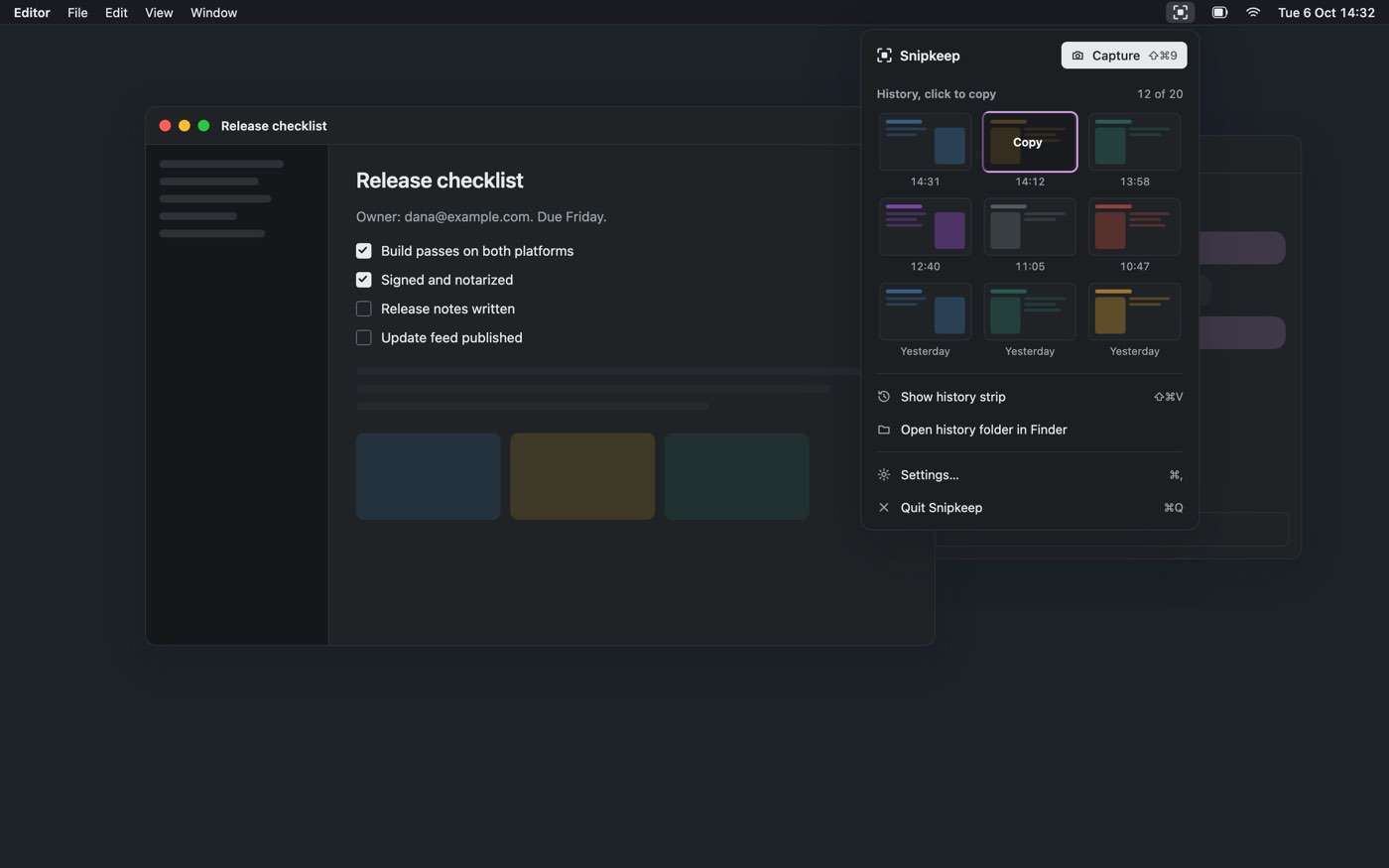Click the blue card in Release checklist

[429, 476]
